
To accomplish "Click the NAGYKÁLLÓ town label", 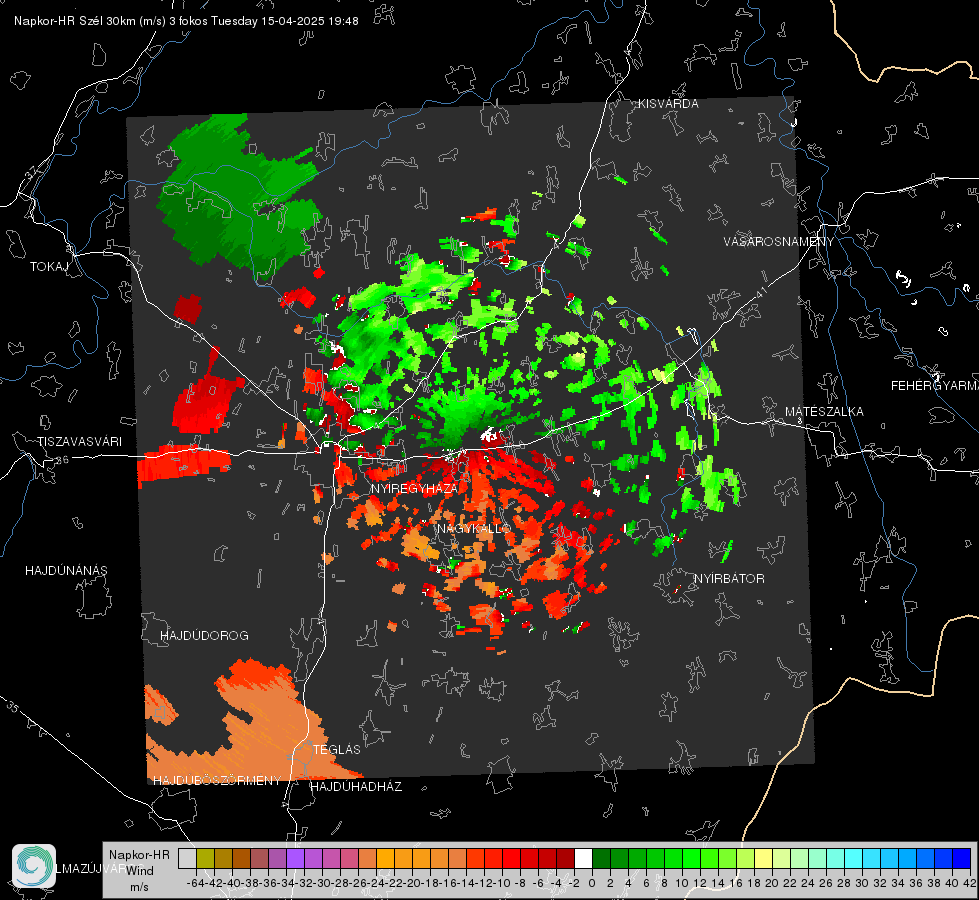I will [474, 529].
